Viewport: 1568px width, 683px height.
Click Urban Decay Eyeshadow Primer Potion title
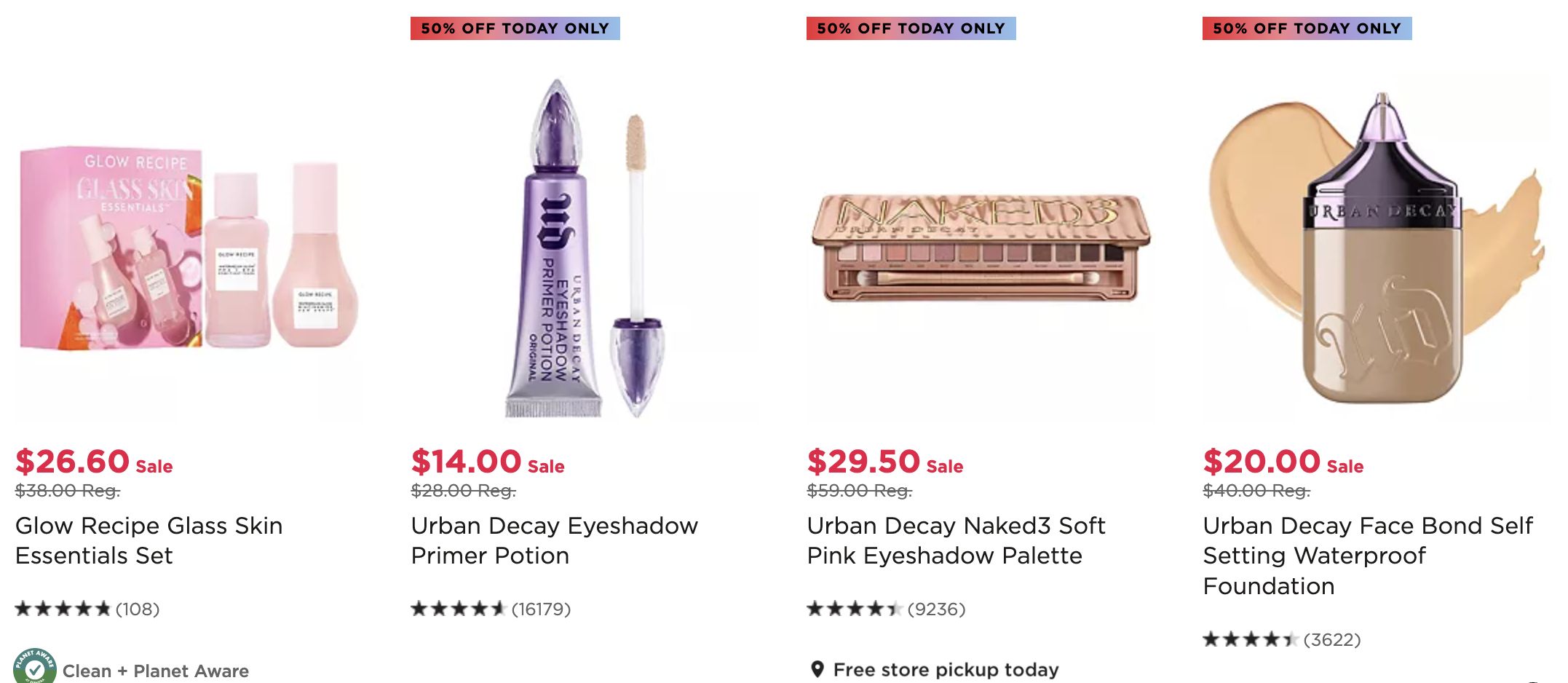pos(554,540)
